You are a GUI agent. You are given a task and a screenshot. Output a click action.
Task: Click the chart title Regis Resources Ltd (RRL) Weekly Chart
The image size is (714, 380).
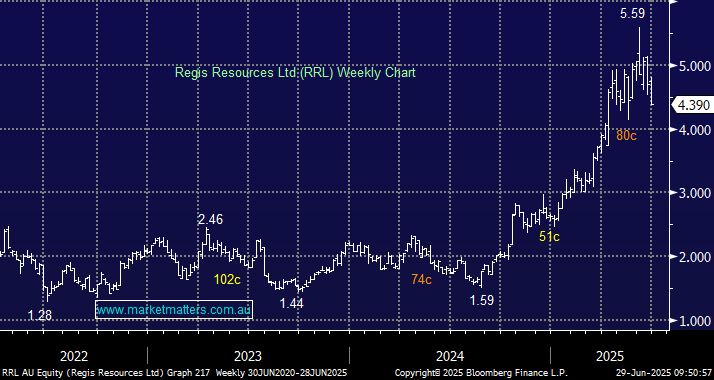[x=295, y=72]
